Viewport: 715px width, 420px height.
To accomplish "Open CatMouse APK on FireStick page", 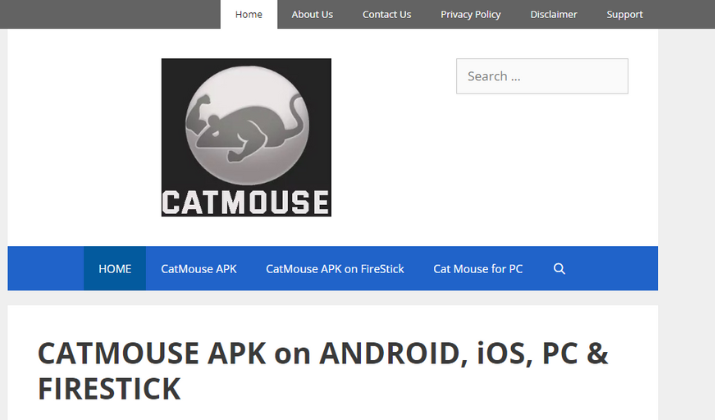I will pyautogui.click(x=335, y=269).
